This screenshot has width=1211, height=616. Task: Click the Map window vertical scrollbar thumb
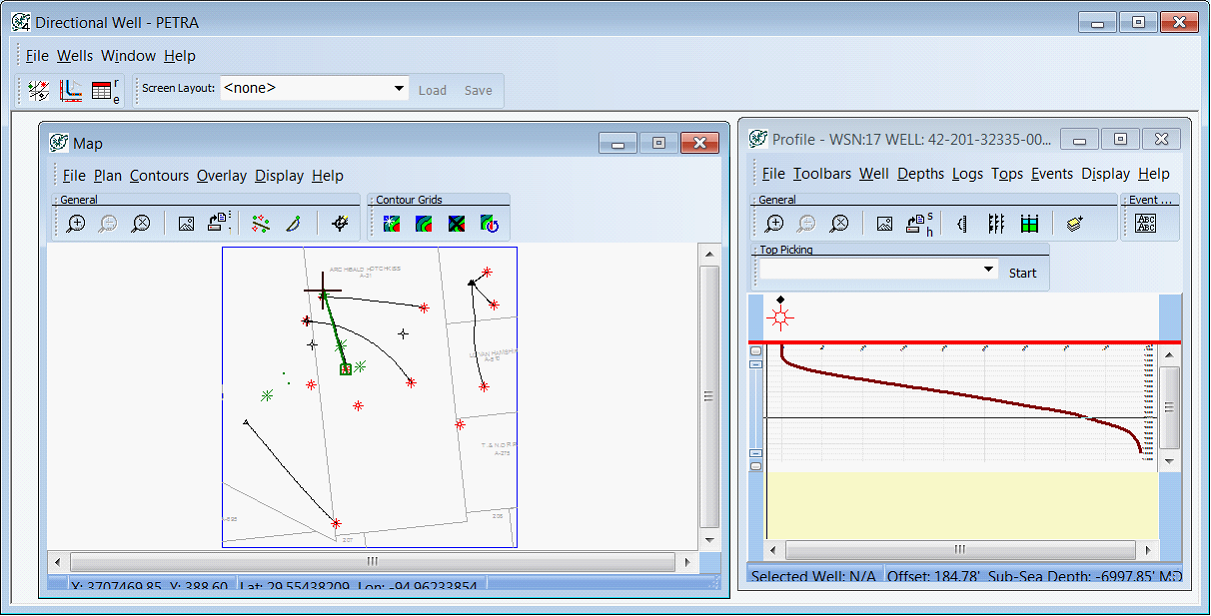709,396
